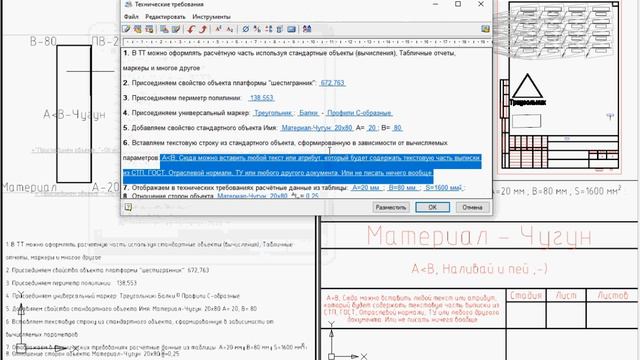The height and width of the screenshot is (360, 640).
Task: Click the blue column toolbar icon
Action: coord(280,29)
